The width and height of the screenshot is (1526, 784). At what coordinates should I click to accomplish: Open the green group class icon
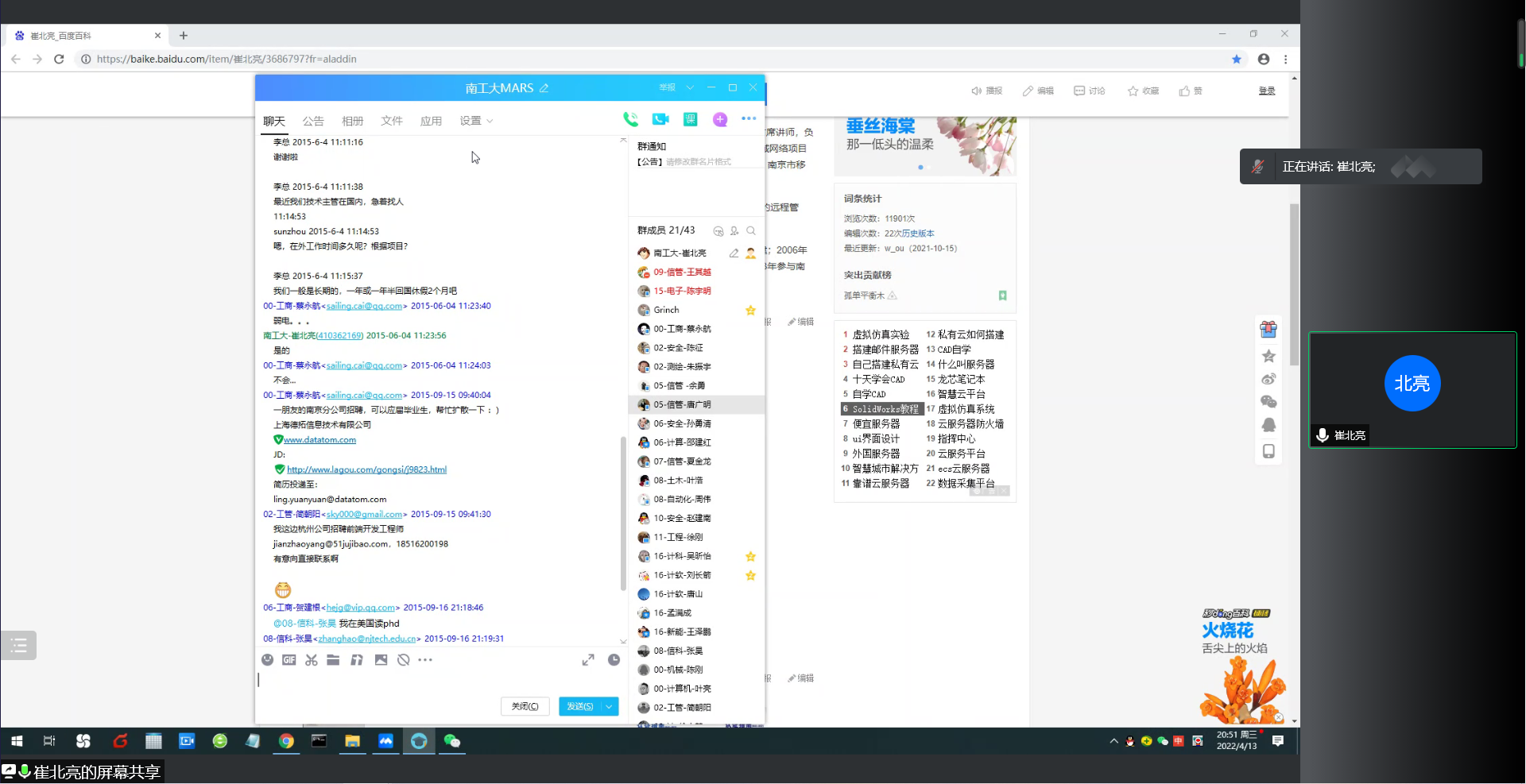coord(690,119)
